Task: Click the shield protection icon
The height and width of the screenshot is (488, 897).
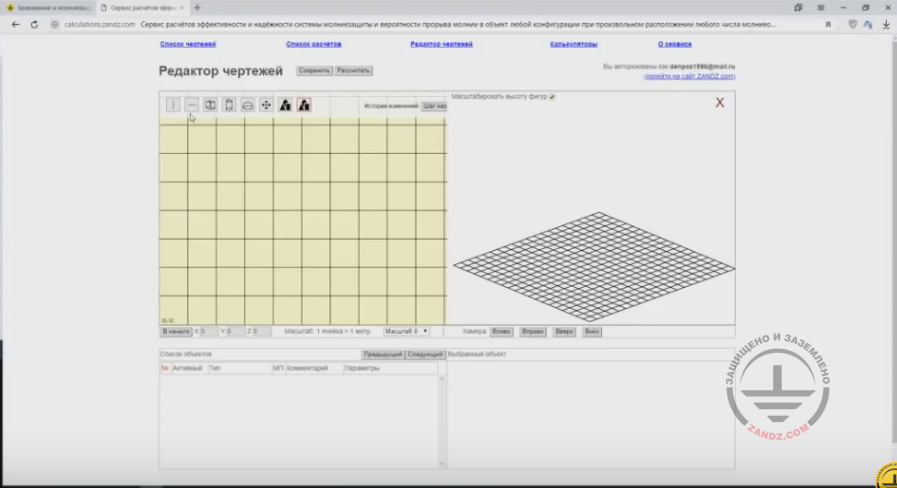Action: click(x=852, y=25)
